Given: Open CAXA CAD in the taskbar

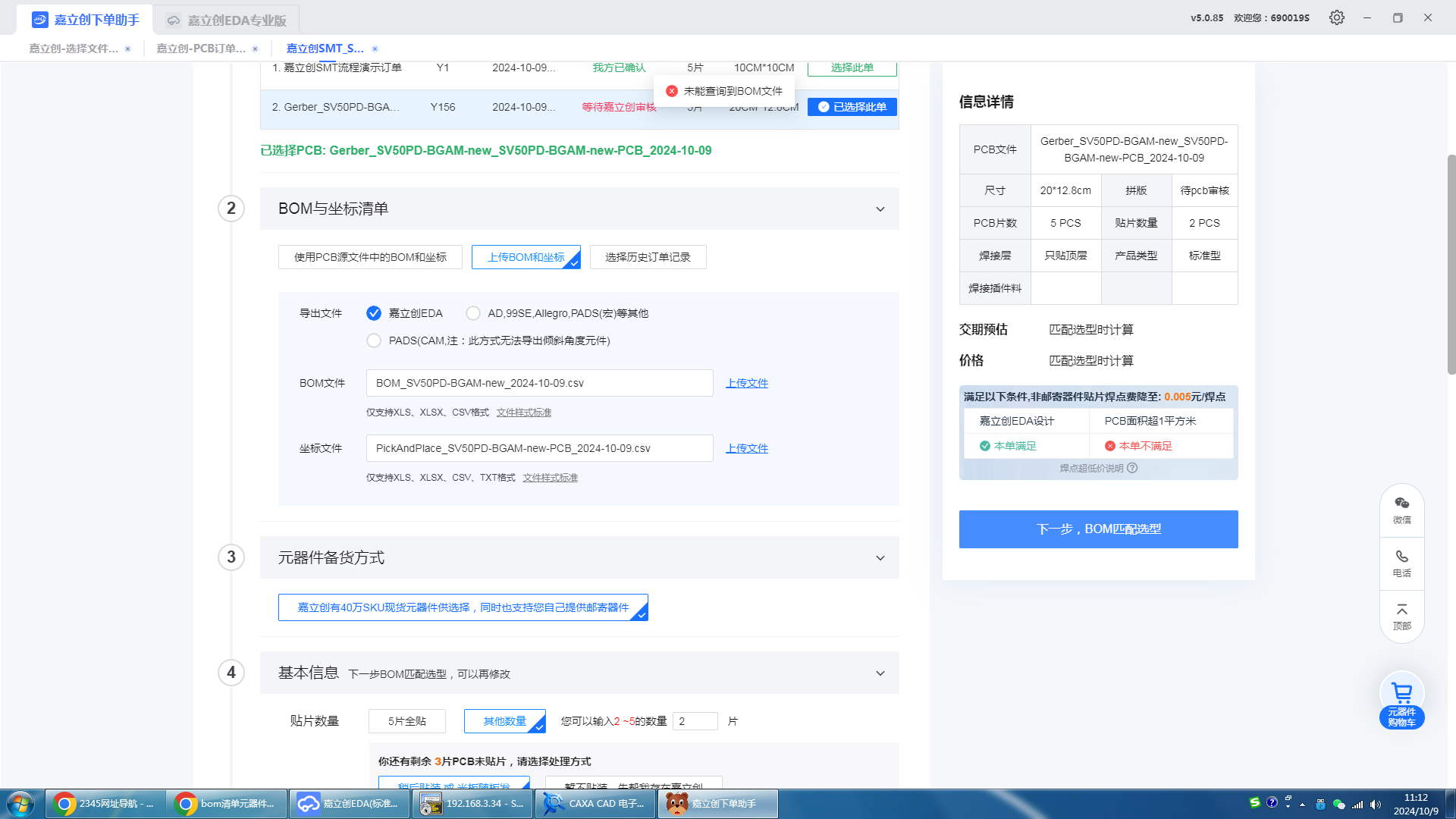Looking at the screenshot, I should coord(595,804).
